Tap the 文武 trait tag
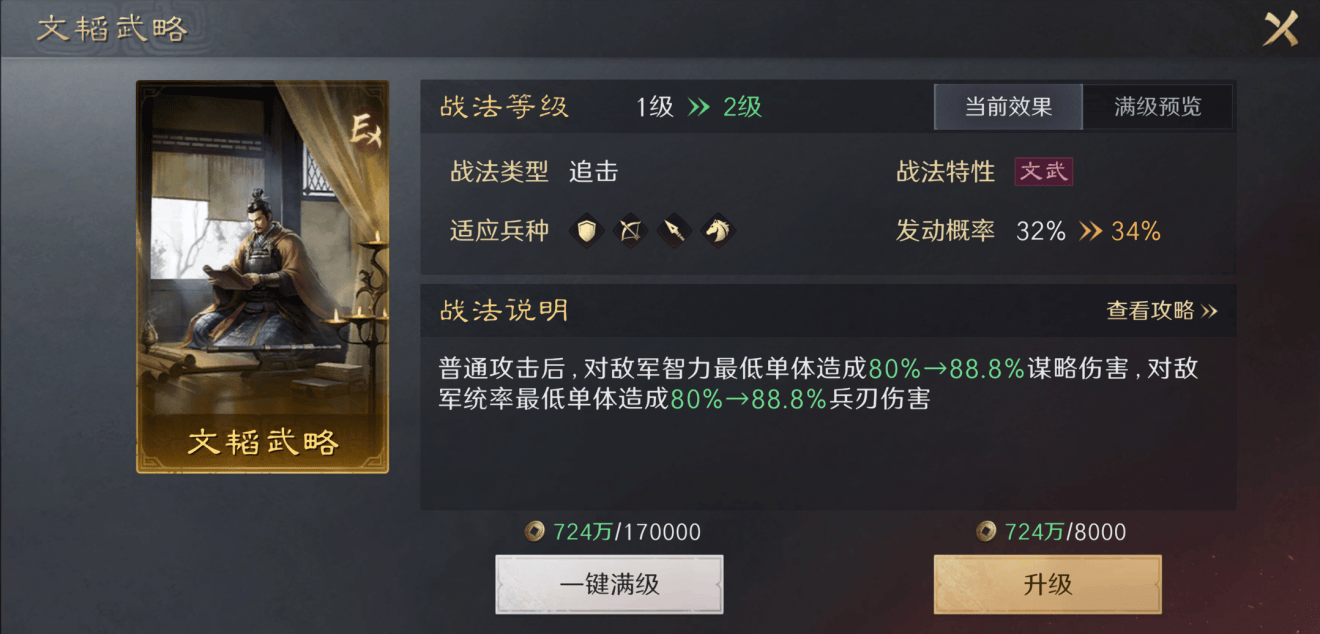Viewport: 1320px width, 634px height. (1044, 171)
